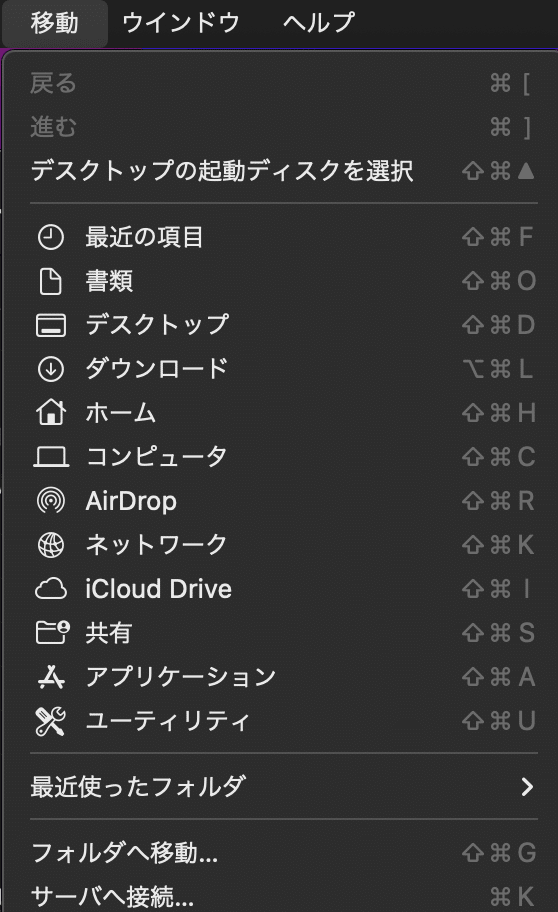The height and width of the screenshot is (912, 558).
Task: Click the laptop icon beside コンピュータ
Action: 51,457
